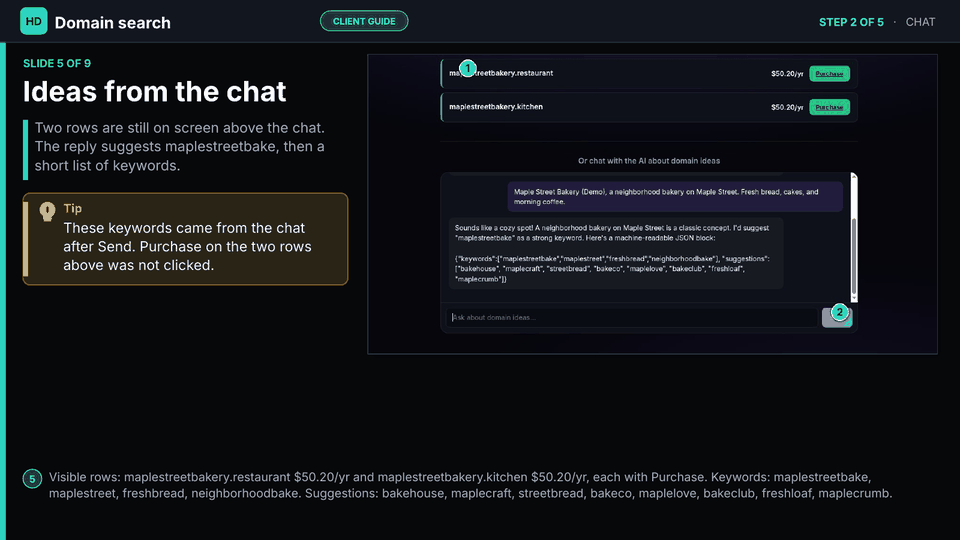Click the HD logo icon
Image resolution: width=960 pixels, height=540 pixels.
click(34, 21)
